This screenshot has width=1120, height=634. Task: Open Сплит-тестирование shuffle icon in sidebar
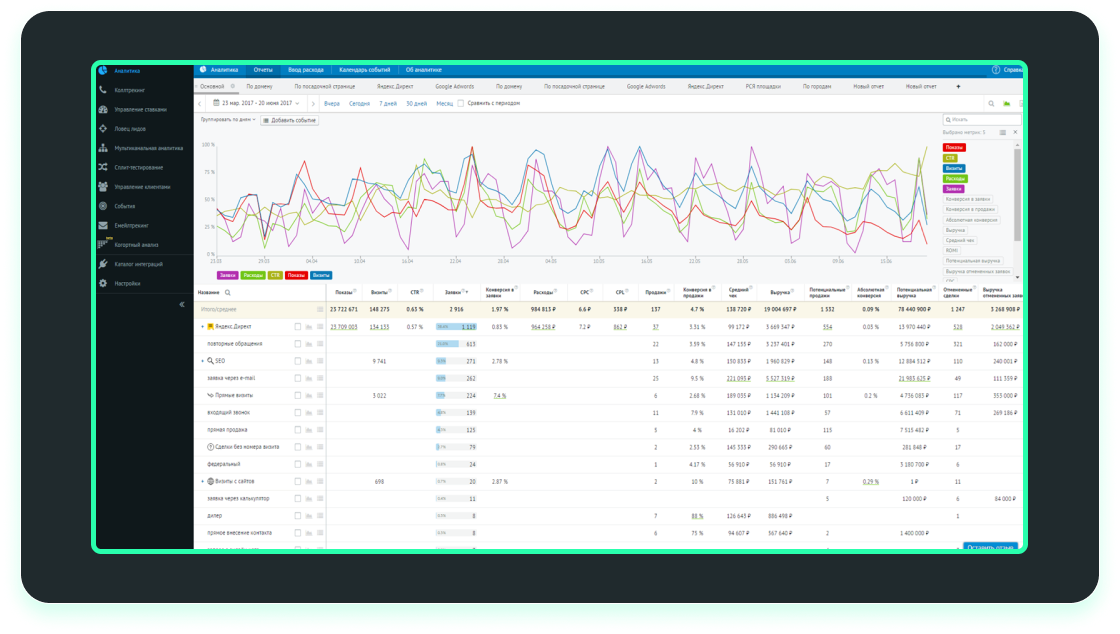tap(103, 167)
